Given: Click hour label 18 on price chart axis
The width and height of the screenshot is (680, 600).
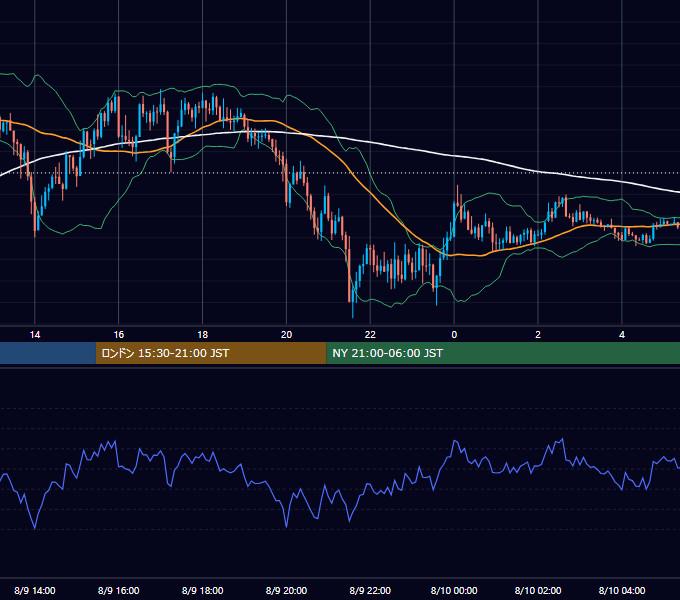Looking at the screenshot, I should (x=203, y=335).
